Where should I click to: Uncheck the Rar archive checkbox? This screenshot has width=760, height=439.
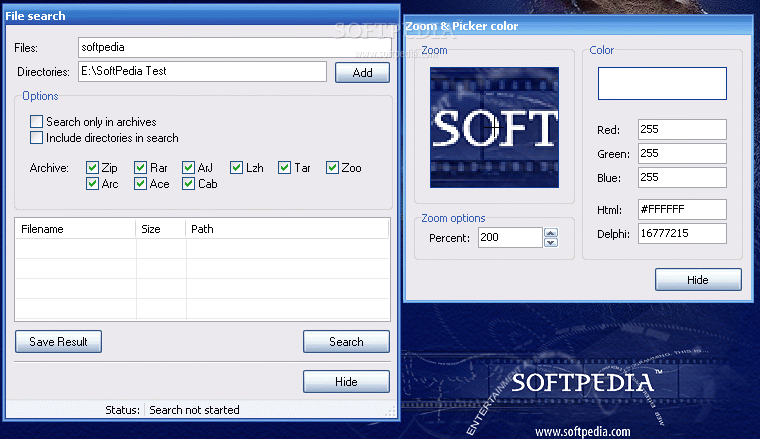141,168
